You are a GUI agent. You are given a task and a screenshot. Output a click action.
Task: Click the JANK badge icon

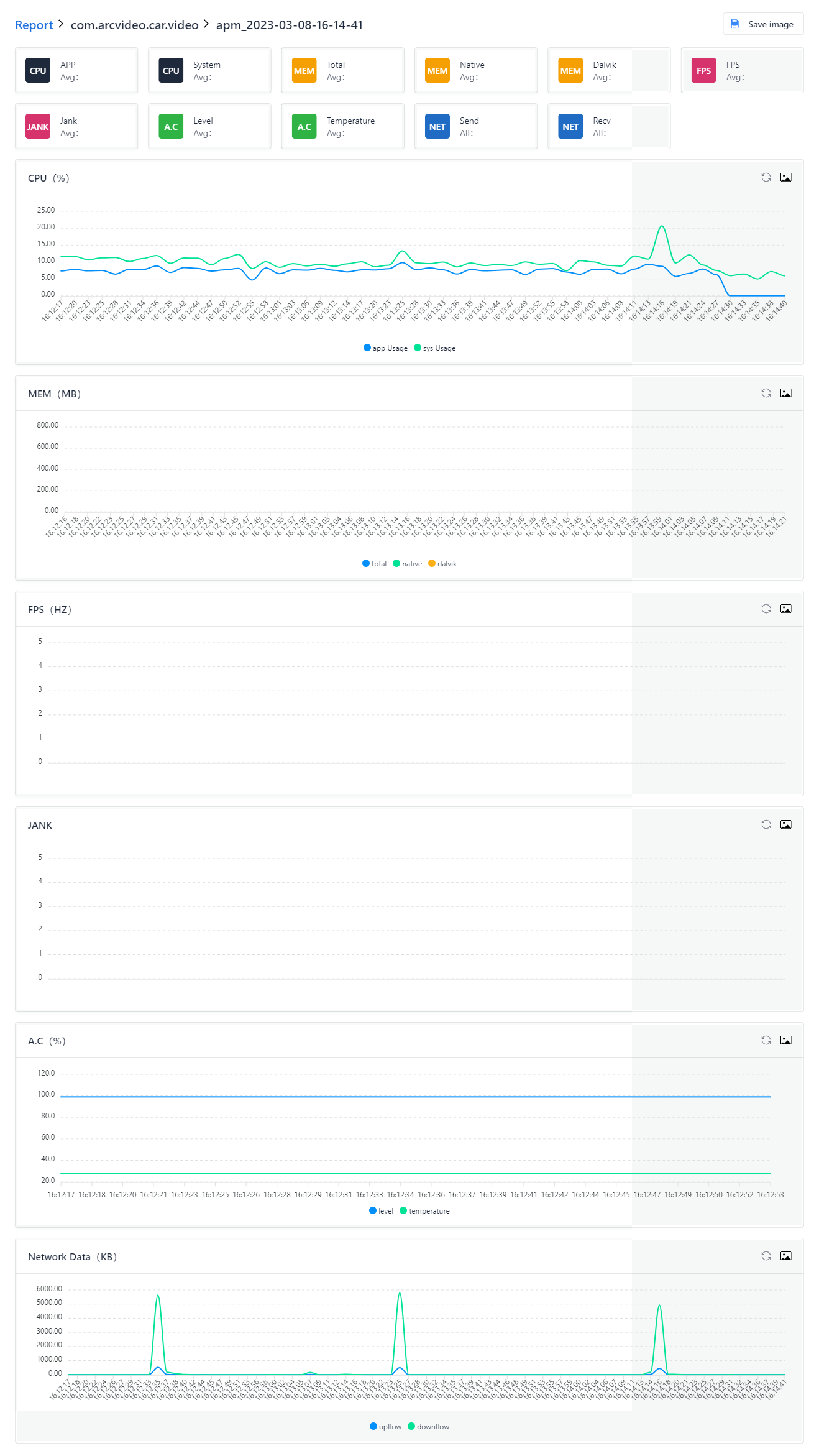(x=38, y=127)
